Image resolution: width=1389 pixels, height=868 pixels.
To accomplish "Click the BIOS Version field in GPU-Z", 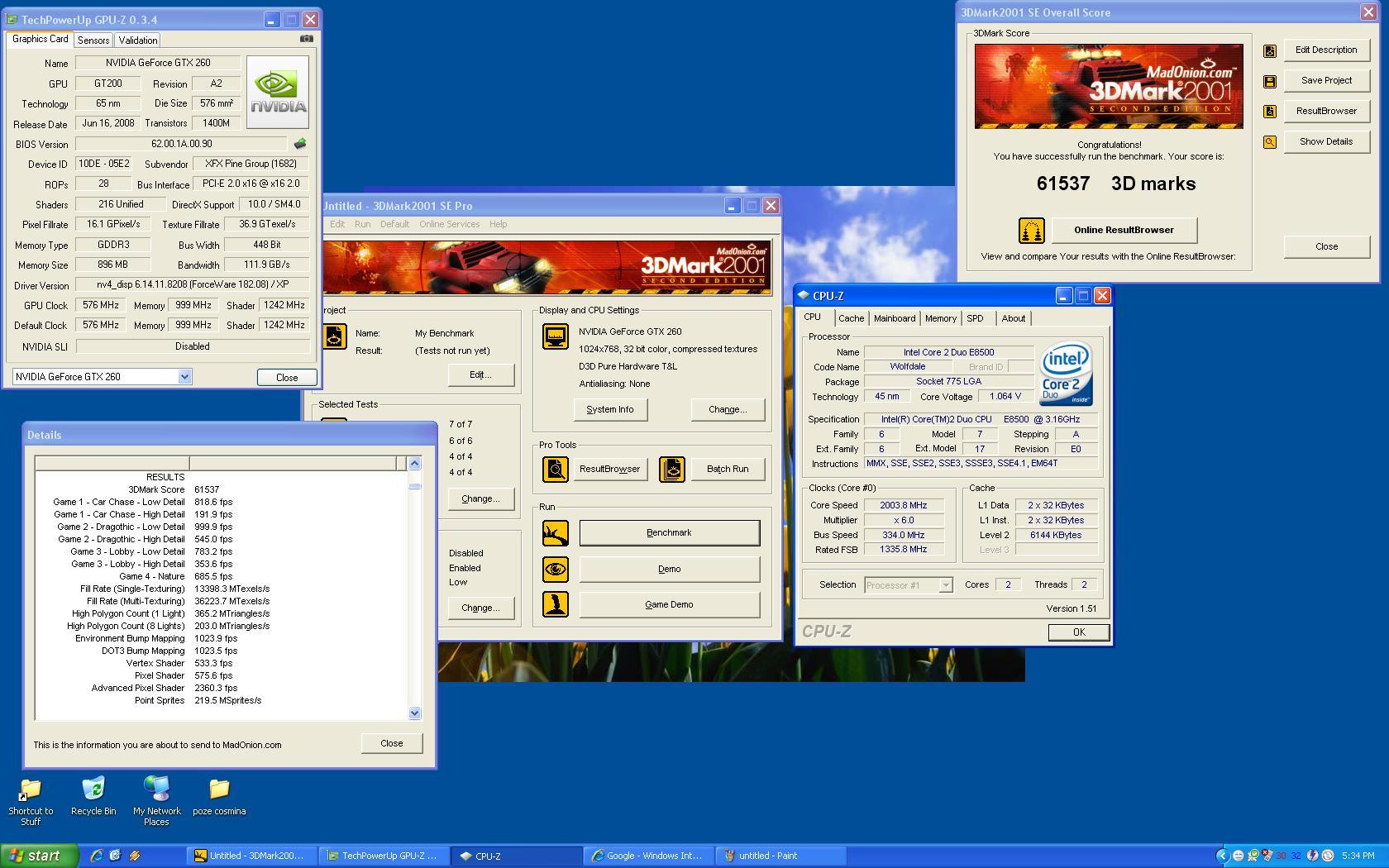I will [x=181, y=144].
